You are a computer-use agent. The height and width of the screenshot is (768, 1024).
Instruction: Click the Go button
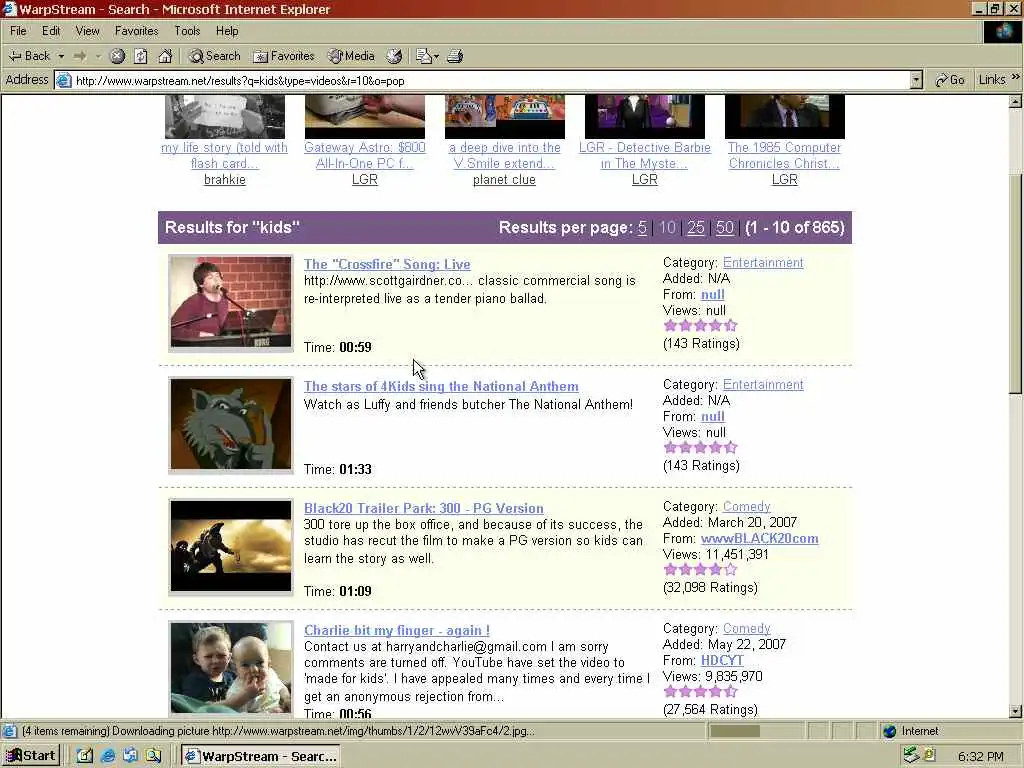950,80
